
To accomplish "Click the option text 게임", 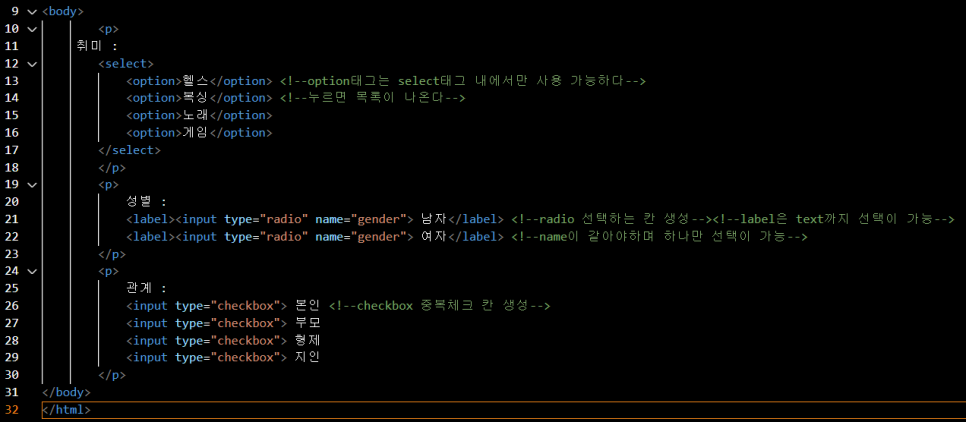I will pyautogui.click(x=196, y=132).
